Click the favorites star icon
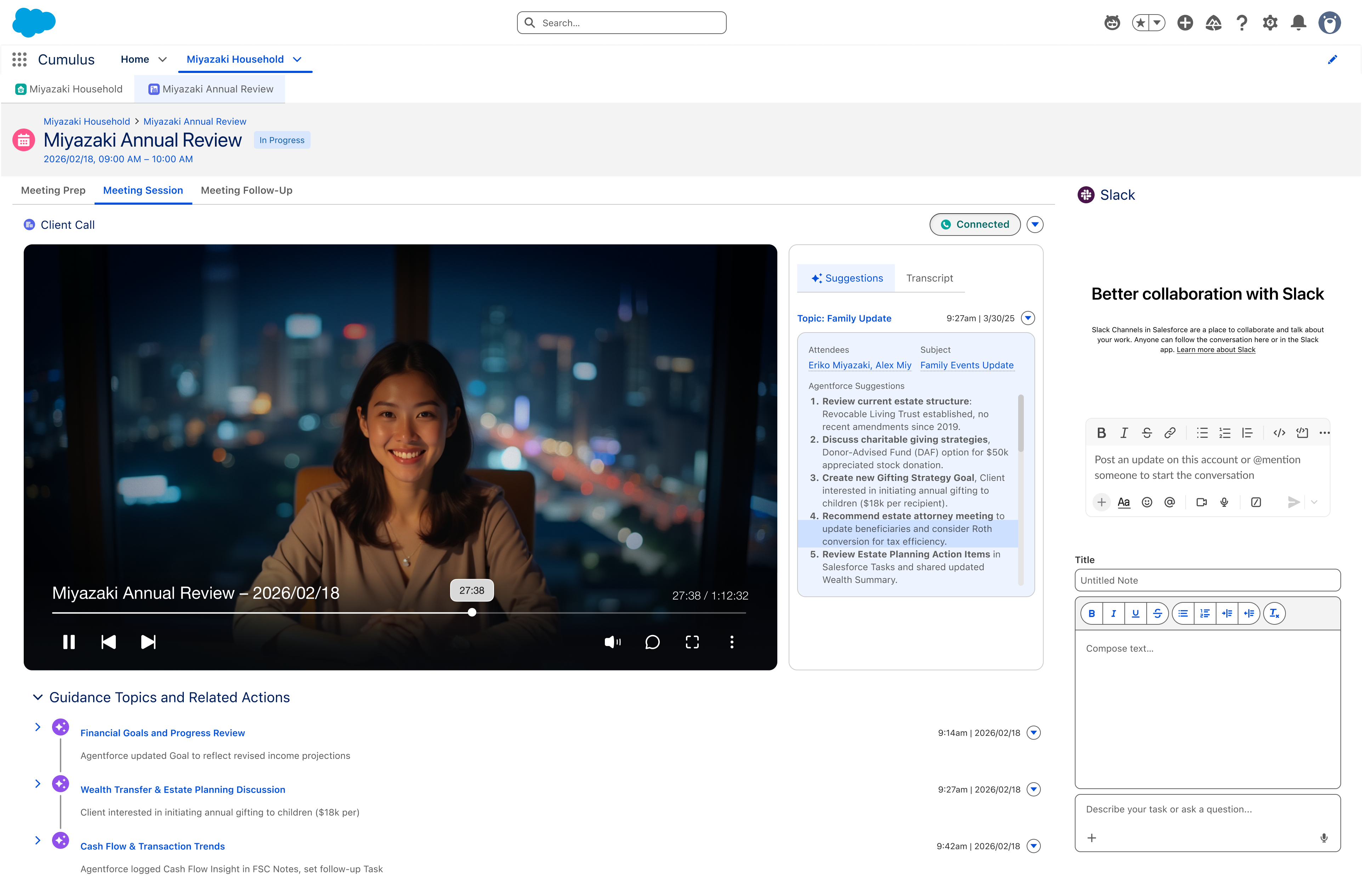The height and width of the screenshot is (896, 1362). point(1141,23)
